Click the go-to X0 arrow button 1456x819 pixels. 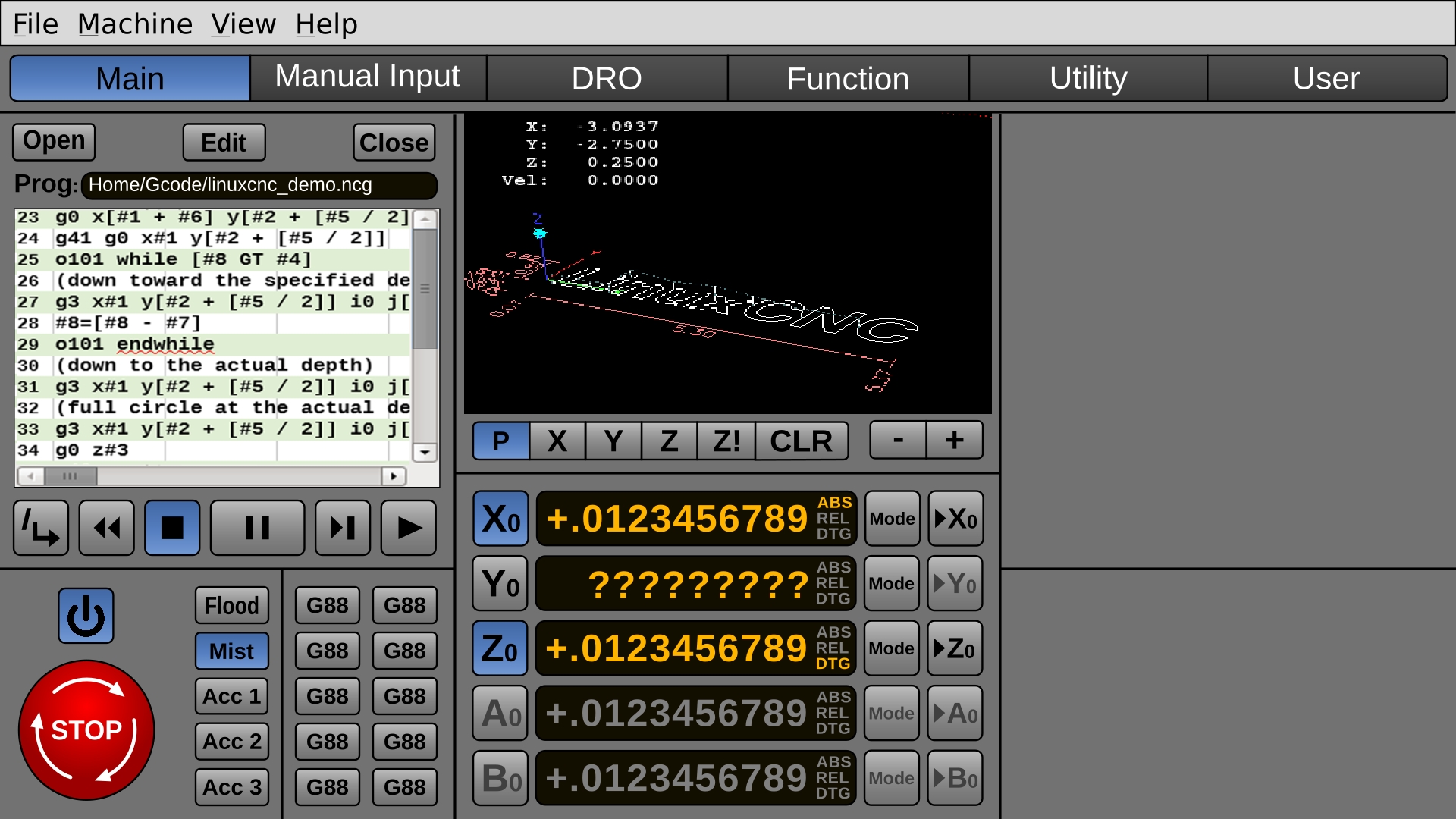pyautogui.click(x=955, y=519)
